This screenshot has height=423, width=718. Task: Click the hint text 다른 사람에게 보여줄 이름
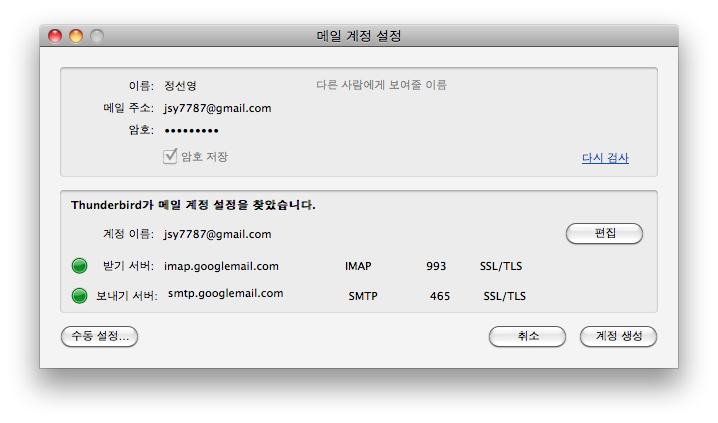[381, 85]
